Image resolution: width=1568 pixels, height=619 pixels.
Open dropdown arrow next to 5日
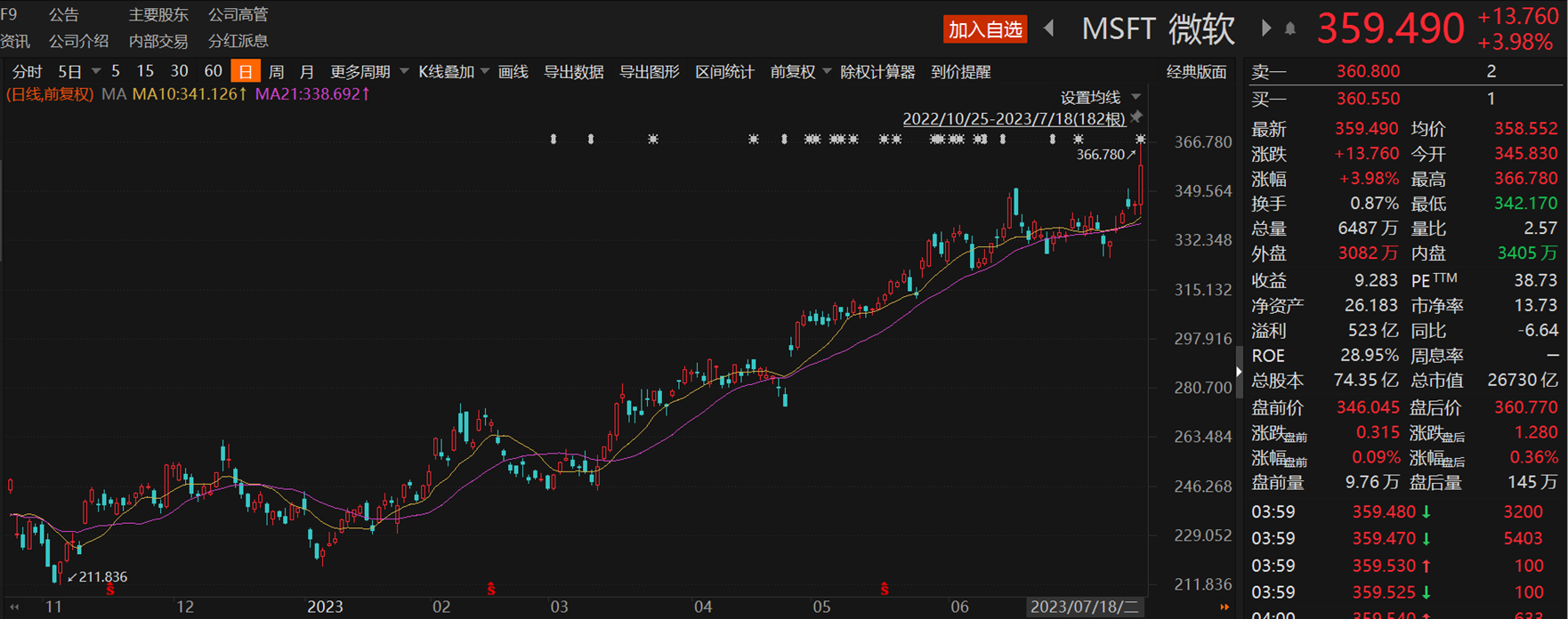(x=95, y=71)
